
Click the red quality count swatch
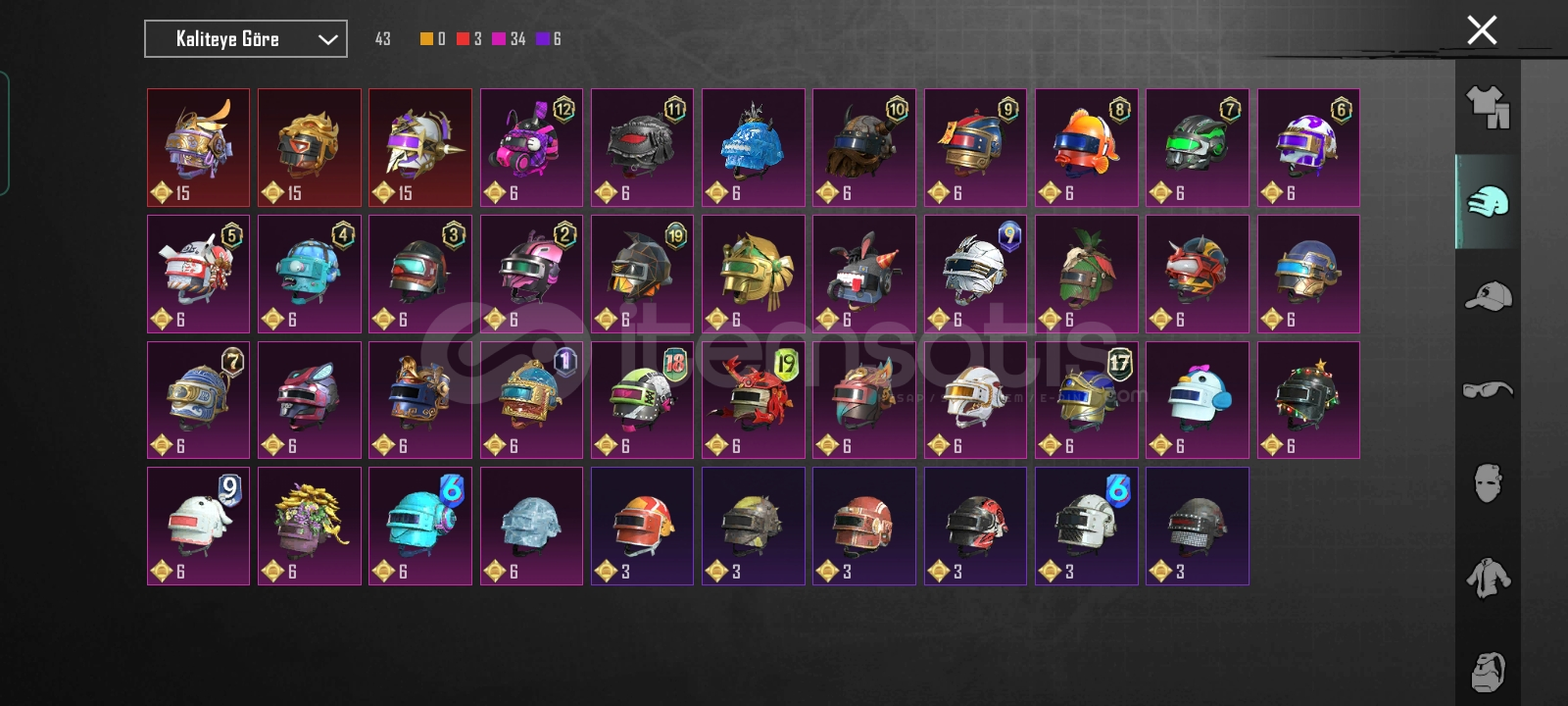[463, 39]
